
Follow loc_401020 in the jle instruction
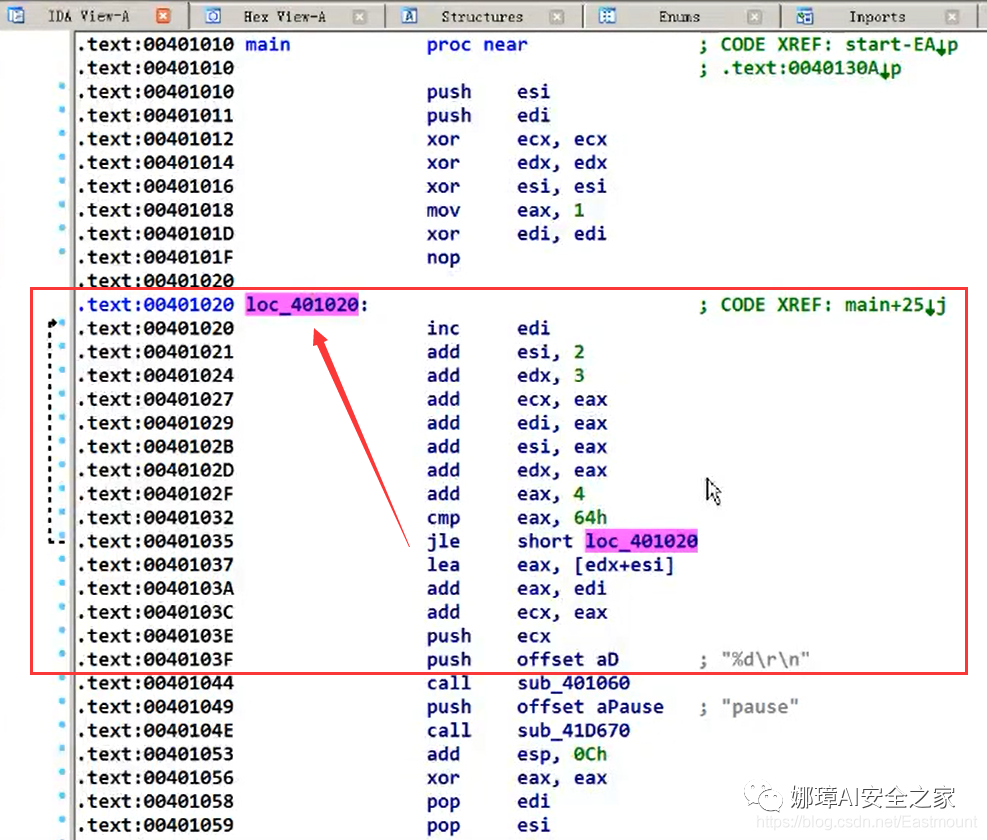point(641,541)
